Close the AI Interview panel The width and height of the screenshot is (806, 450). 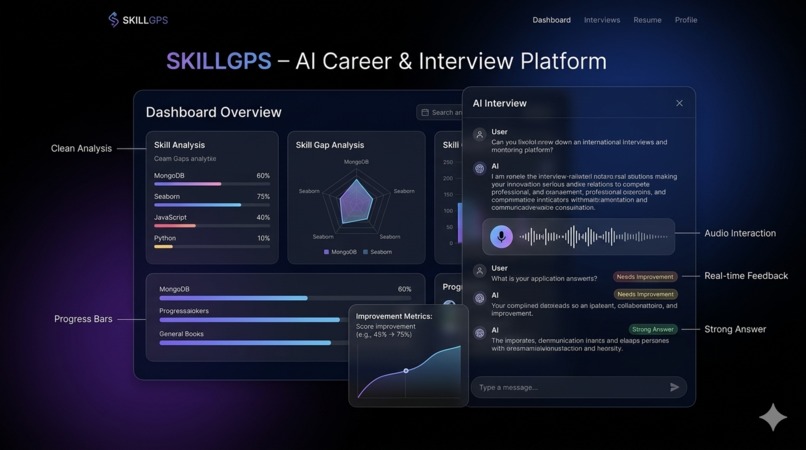pos(679,103)
